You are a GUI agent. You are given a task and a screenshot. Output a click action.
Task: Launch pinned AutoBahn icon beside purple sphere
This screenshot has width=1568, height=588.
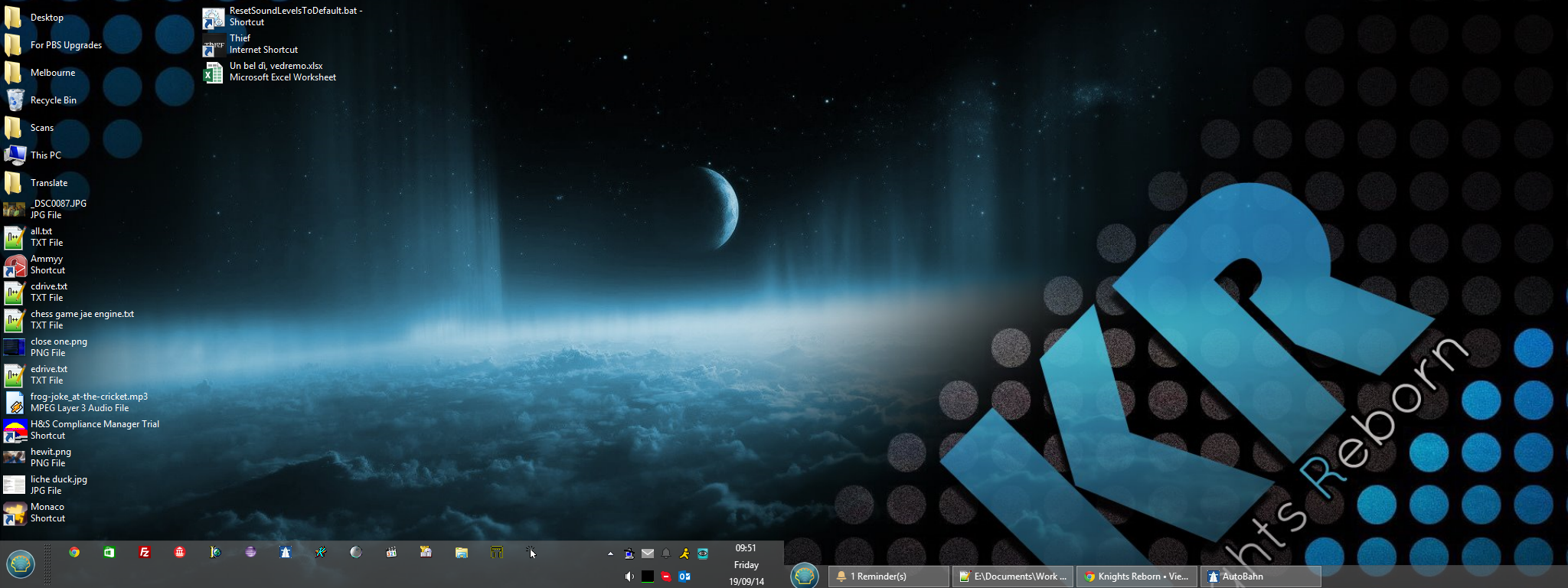click(x=286, y=552)
